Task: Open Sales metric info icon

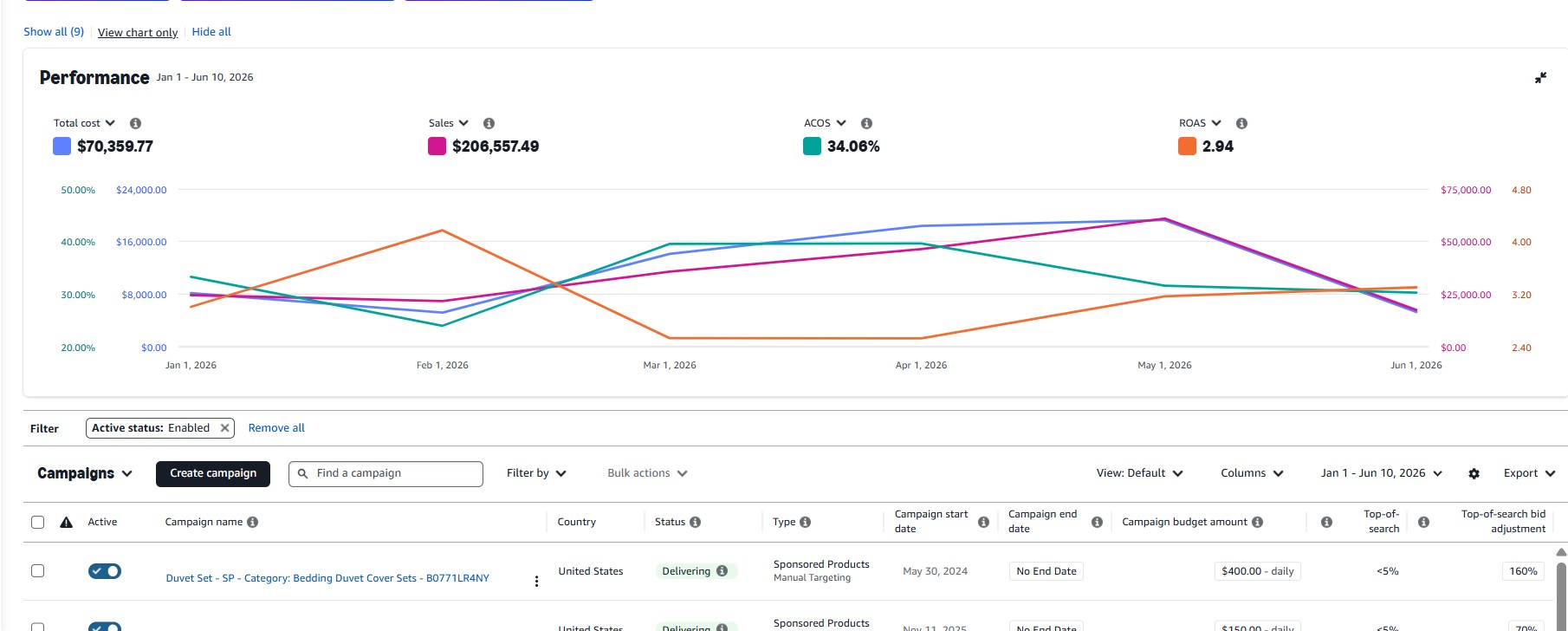Action: click(489, 123)
